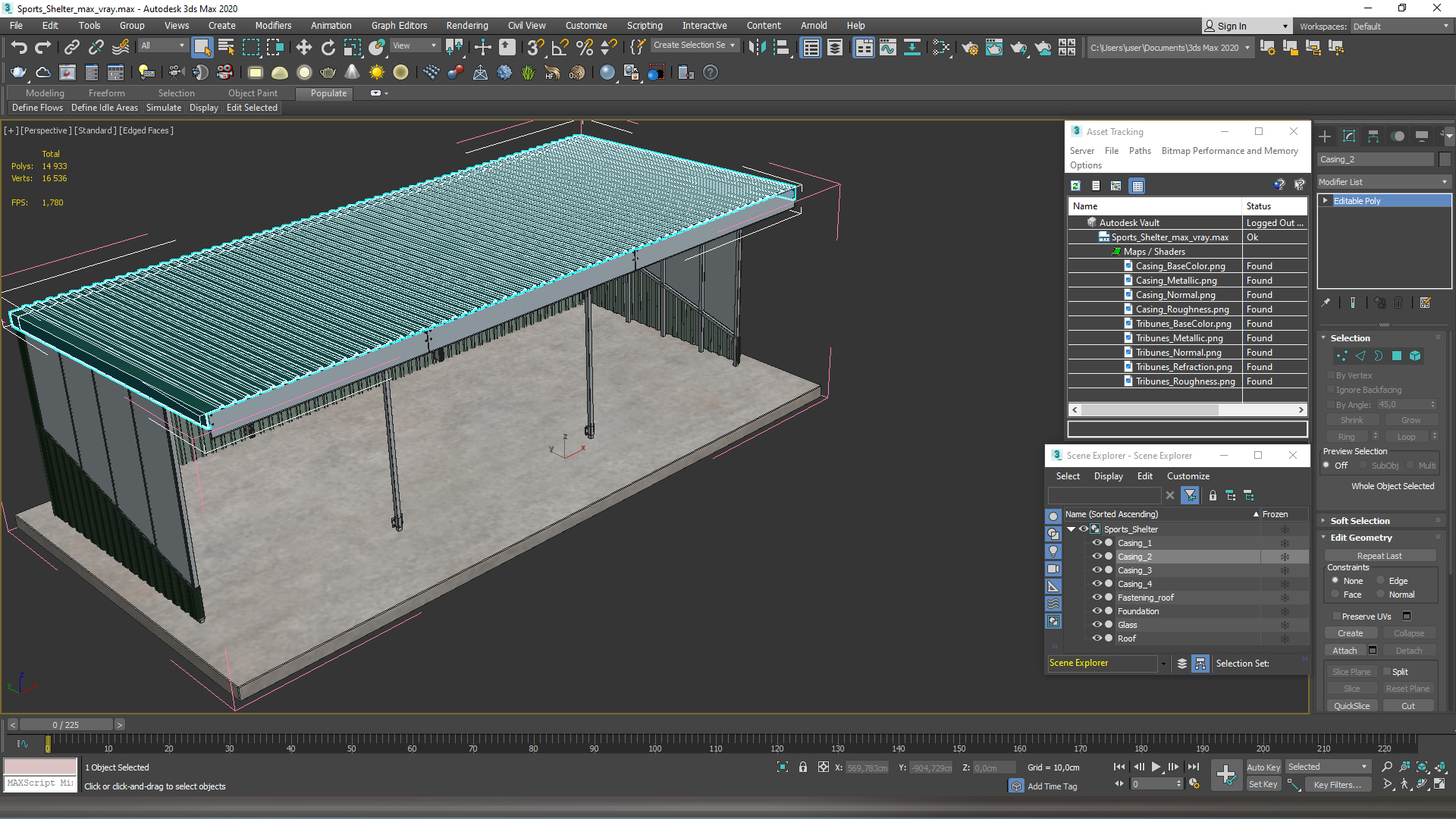Hide Roof with its eye icon
Viewport: 1456px width, 819px height.
[1097, 639]
